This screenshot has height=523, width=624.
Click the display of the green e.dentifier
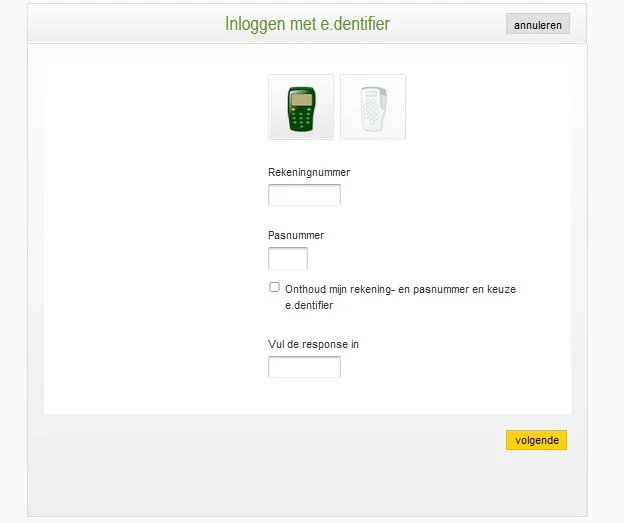[301, 98]
